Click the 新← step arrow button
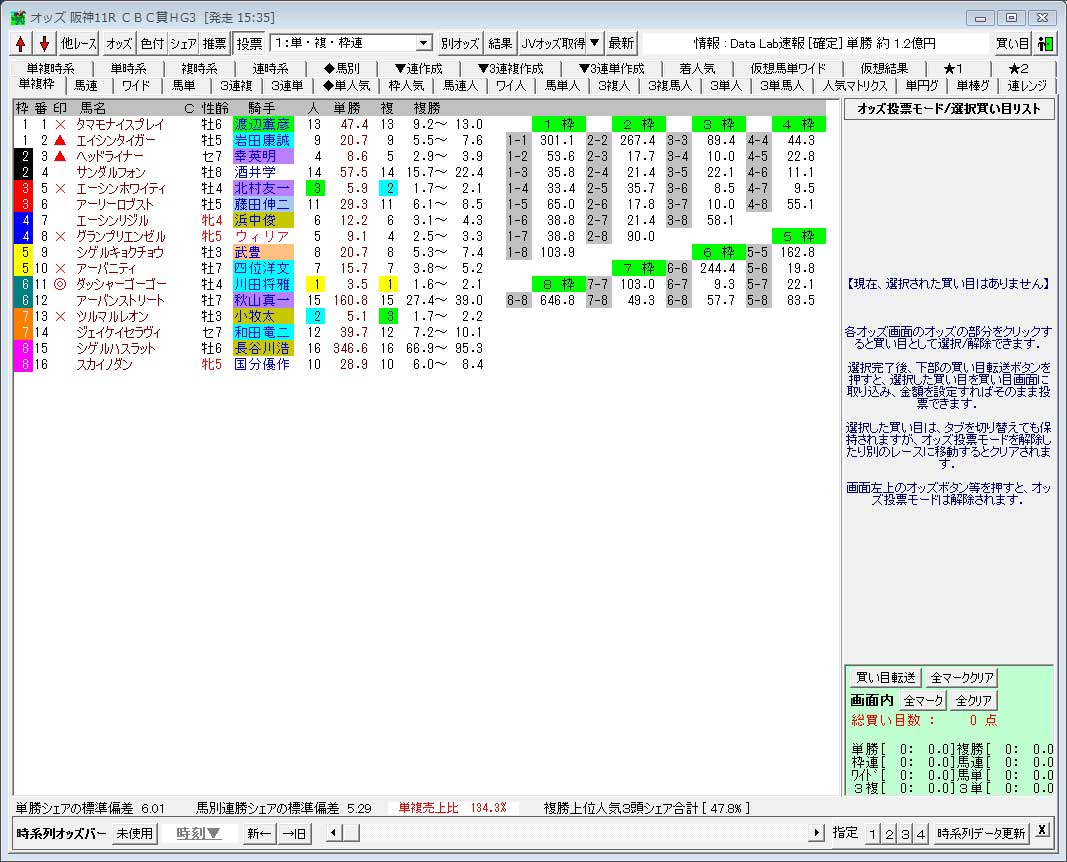1067x862 pixels. [x=259, y=833]
